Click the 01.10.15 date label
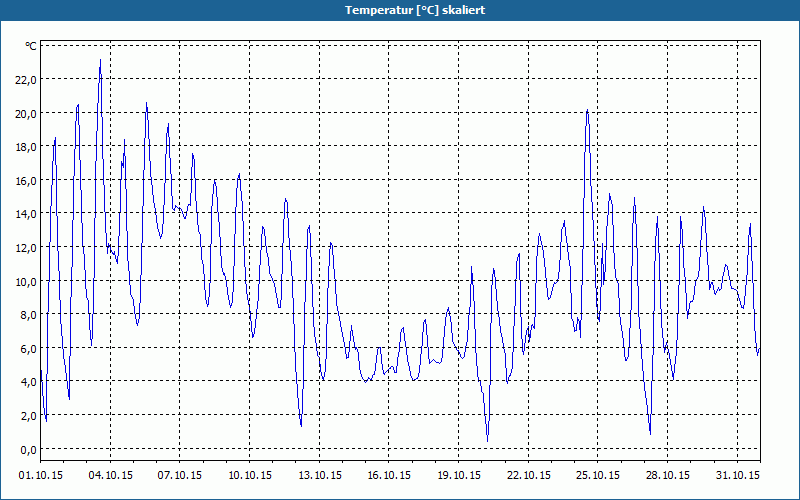This screenshot has width=800, height=500. point(41,475)
